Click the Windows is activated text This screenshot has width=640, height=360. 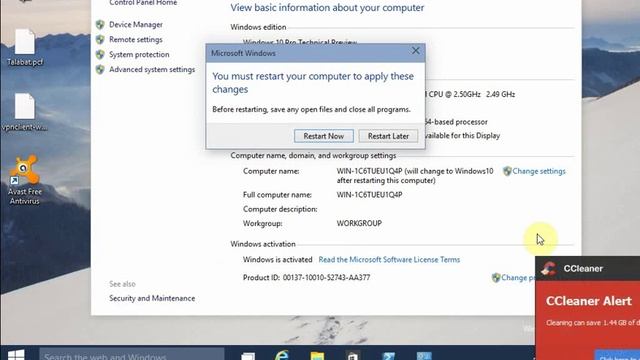pos(278,260)
